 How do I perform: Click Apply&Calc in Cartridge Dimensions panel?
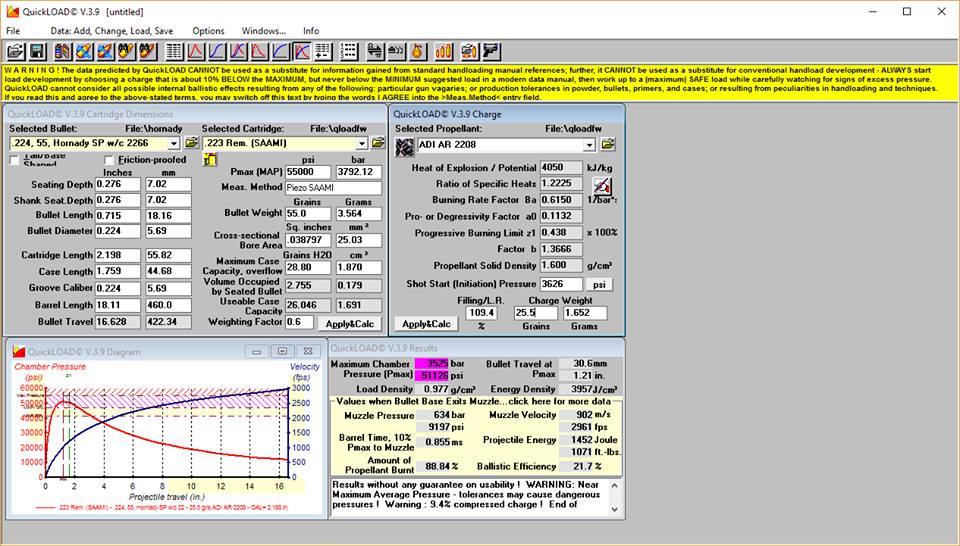tap(350, 324)
